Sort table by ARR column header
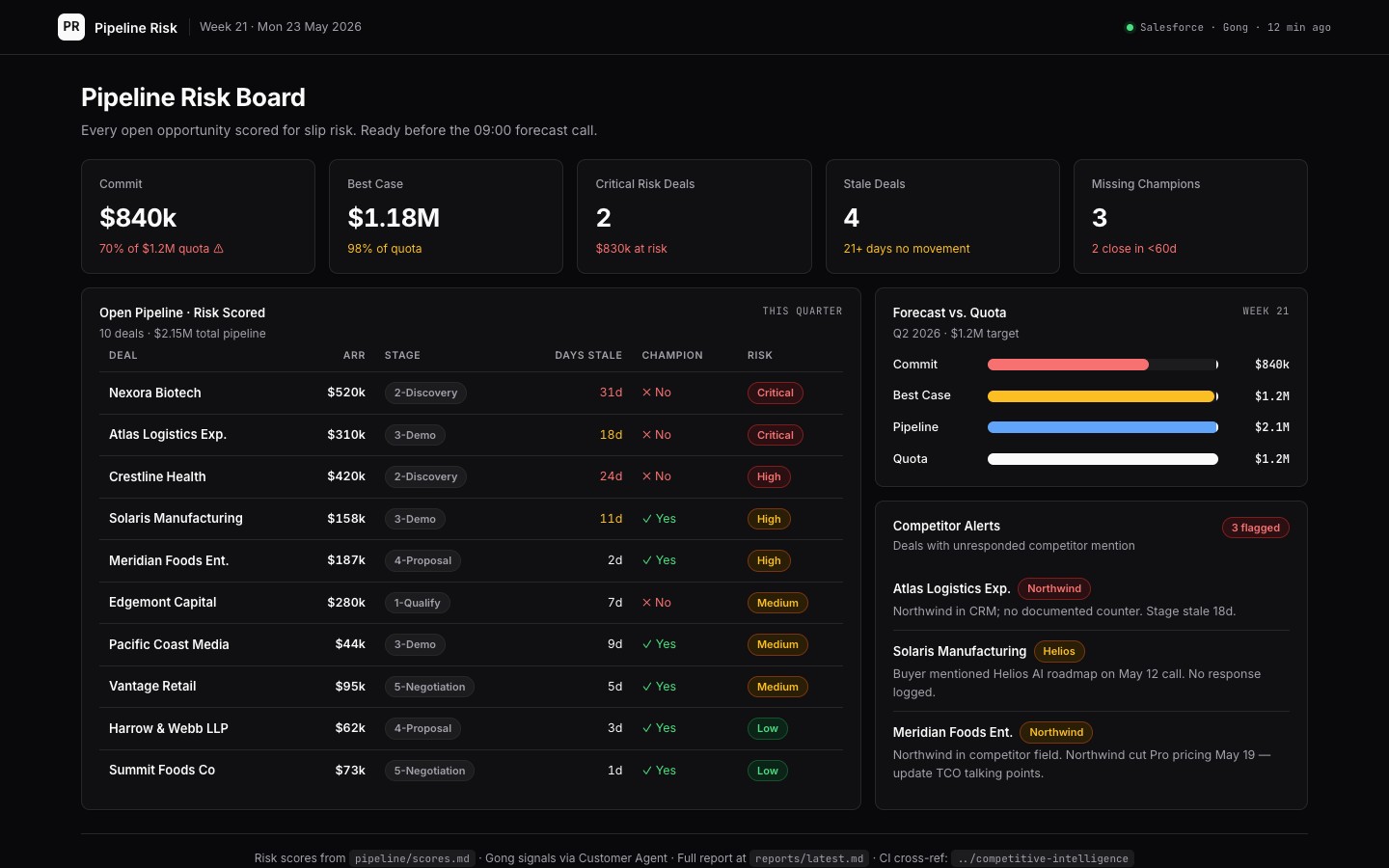Screen dimensions: 1389x868 [x=354, y=356]
